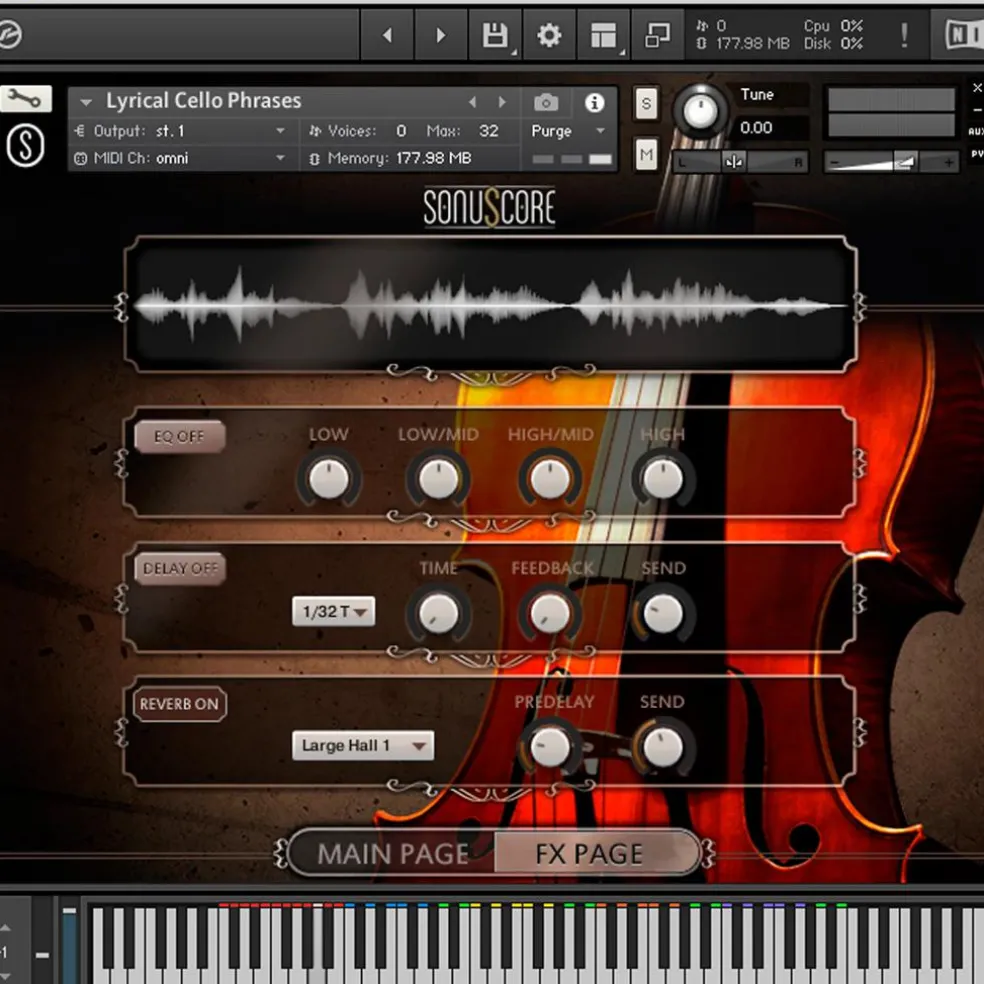The image size is (984, 984).
Task: Toggle the minimized view icon
Action: point(658,35)
